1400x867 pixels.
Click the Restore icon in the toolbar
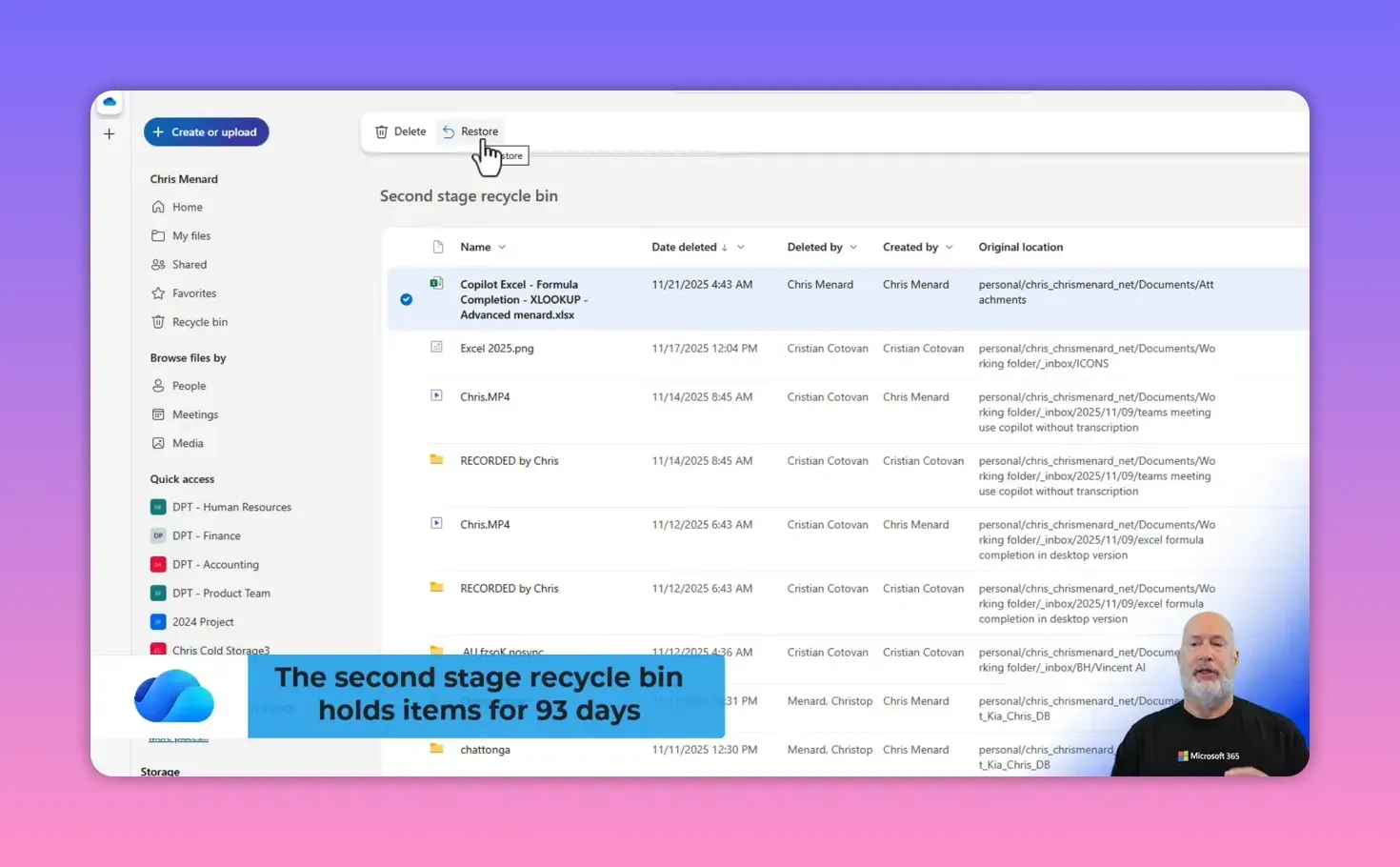(x=449, y=131)
